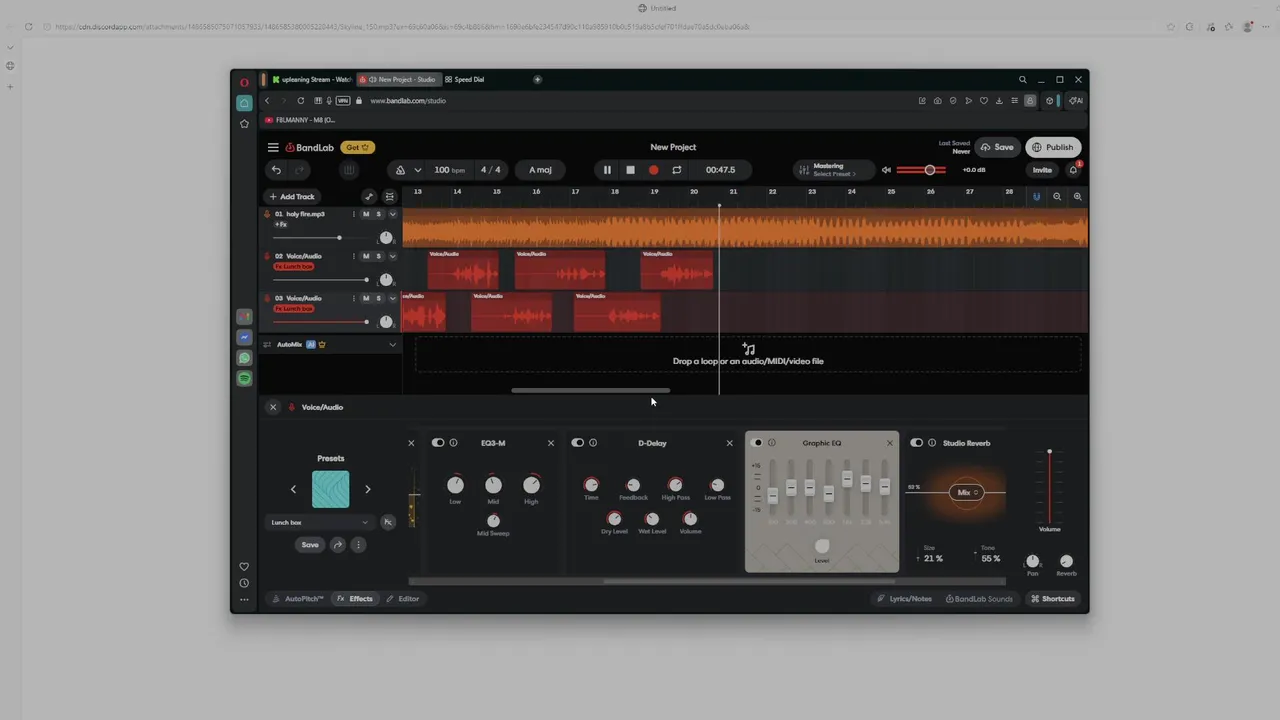Click the redo arrow icon
The height and width of the screenshot is (720, 1280).
[x=299, y=170]
